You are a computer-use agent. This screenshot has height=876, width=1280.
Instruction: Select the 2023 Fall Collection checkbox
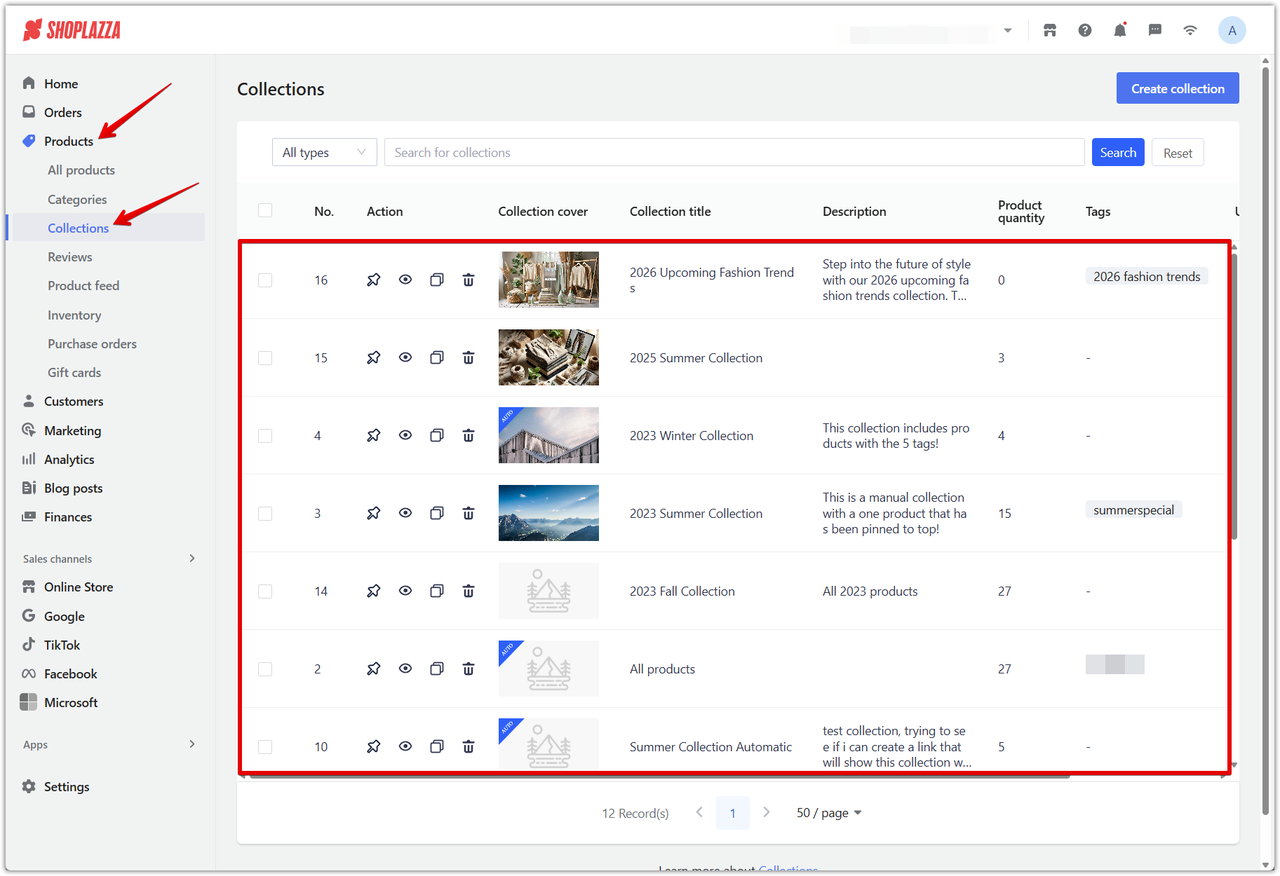265,591
